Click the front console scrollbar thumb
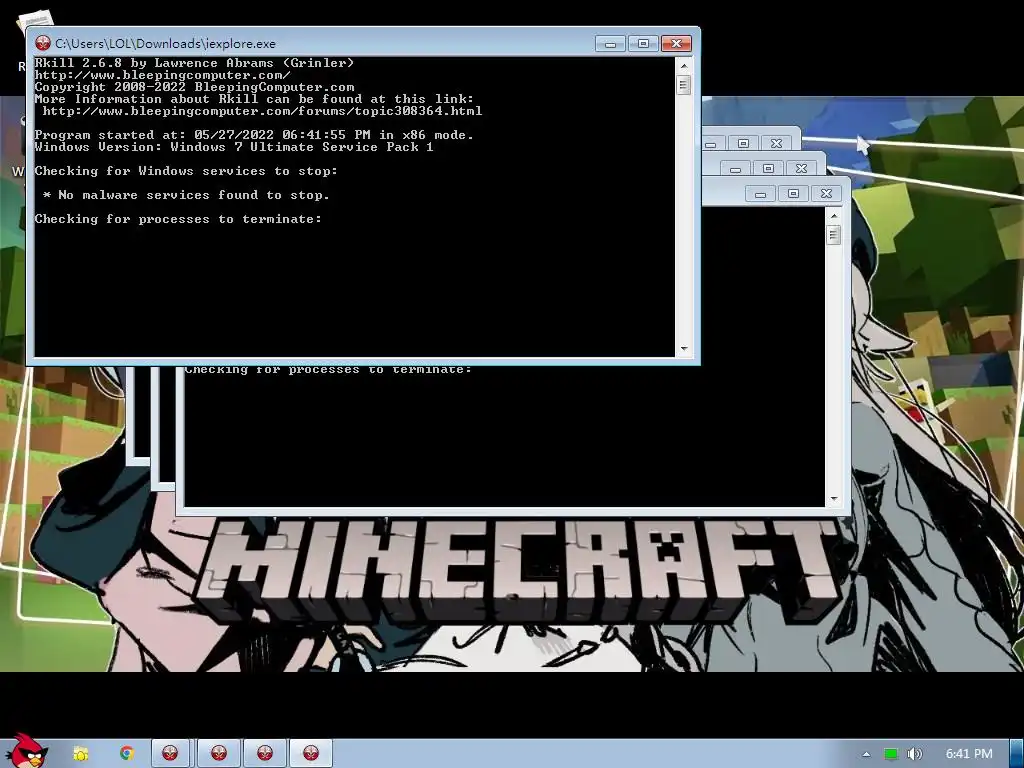The height and width of the screenshot is (768, 1024). 684,85
